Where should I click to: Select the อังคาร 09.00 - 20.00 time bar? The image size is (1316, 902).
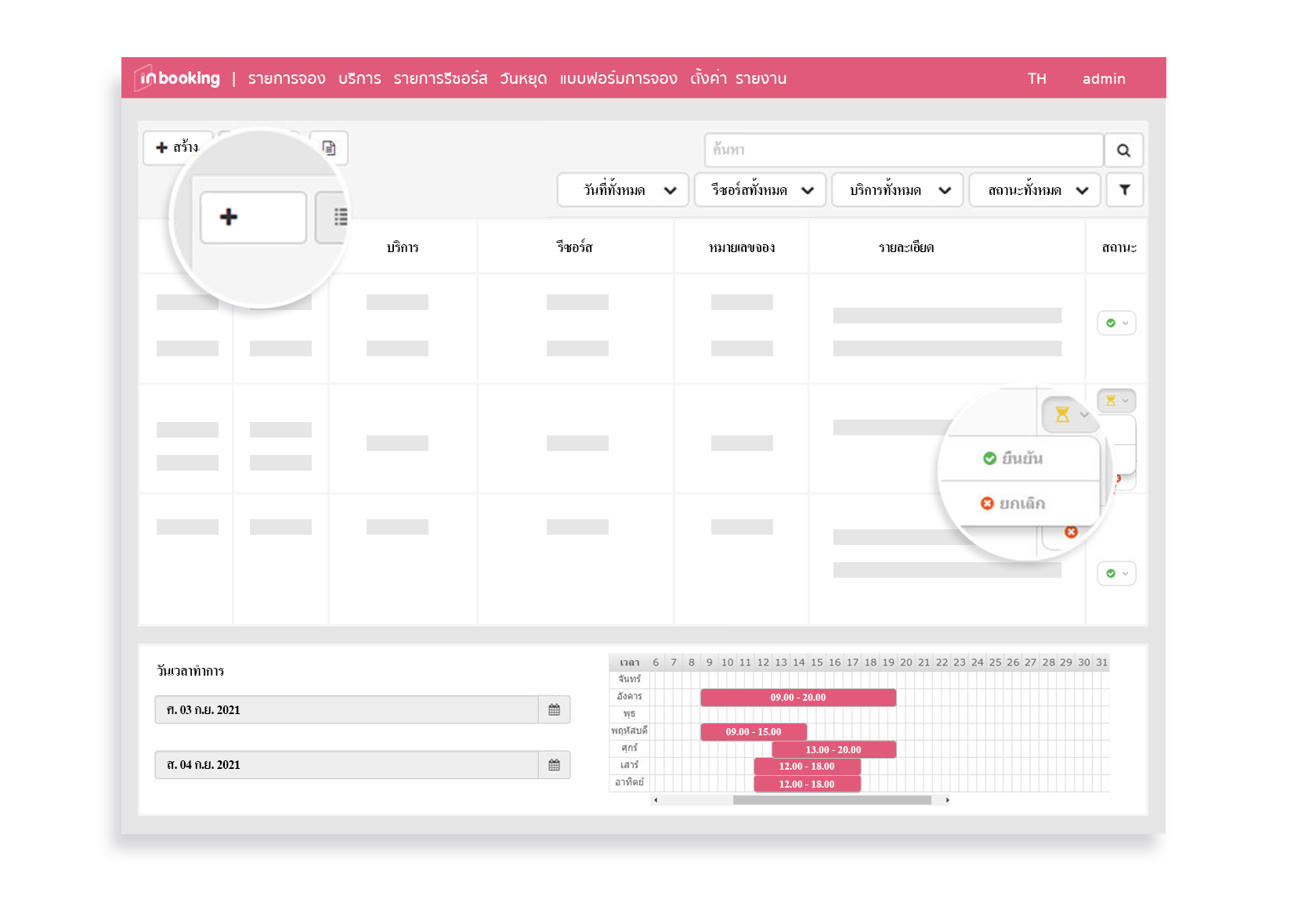tap(798, 697)
